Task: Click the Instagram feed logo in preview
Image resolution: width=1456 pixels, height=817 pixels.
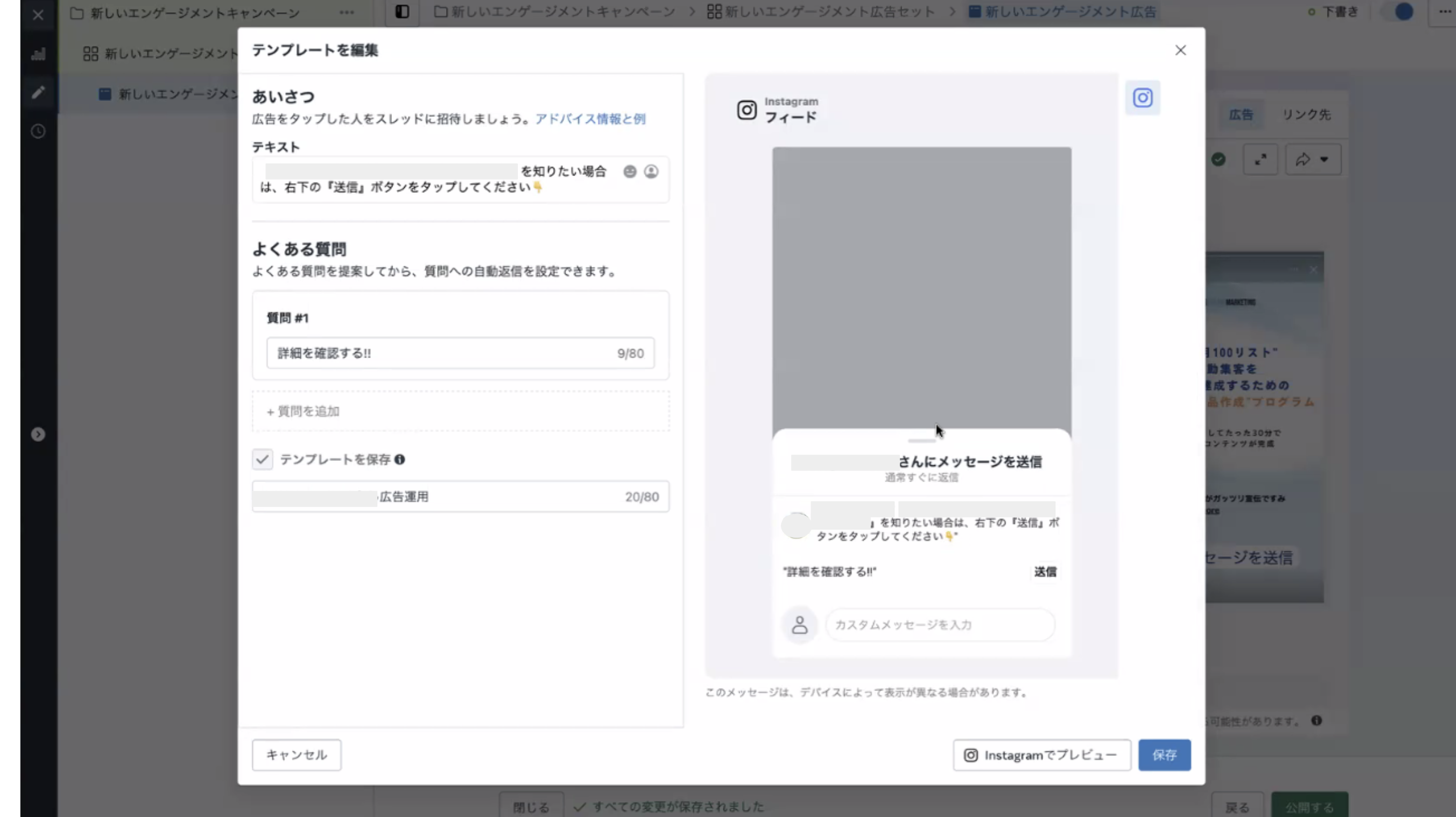Action: click(x=746, y=110)
